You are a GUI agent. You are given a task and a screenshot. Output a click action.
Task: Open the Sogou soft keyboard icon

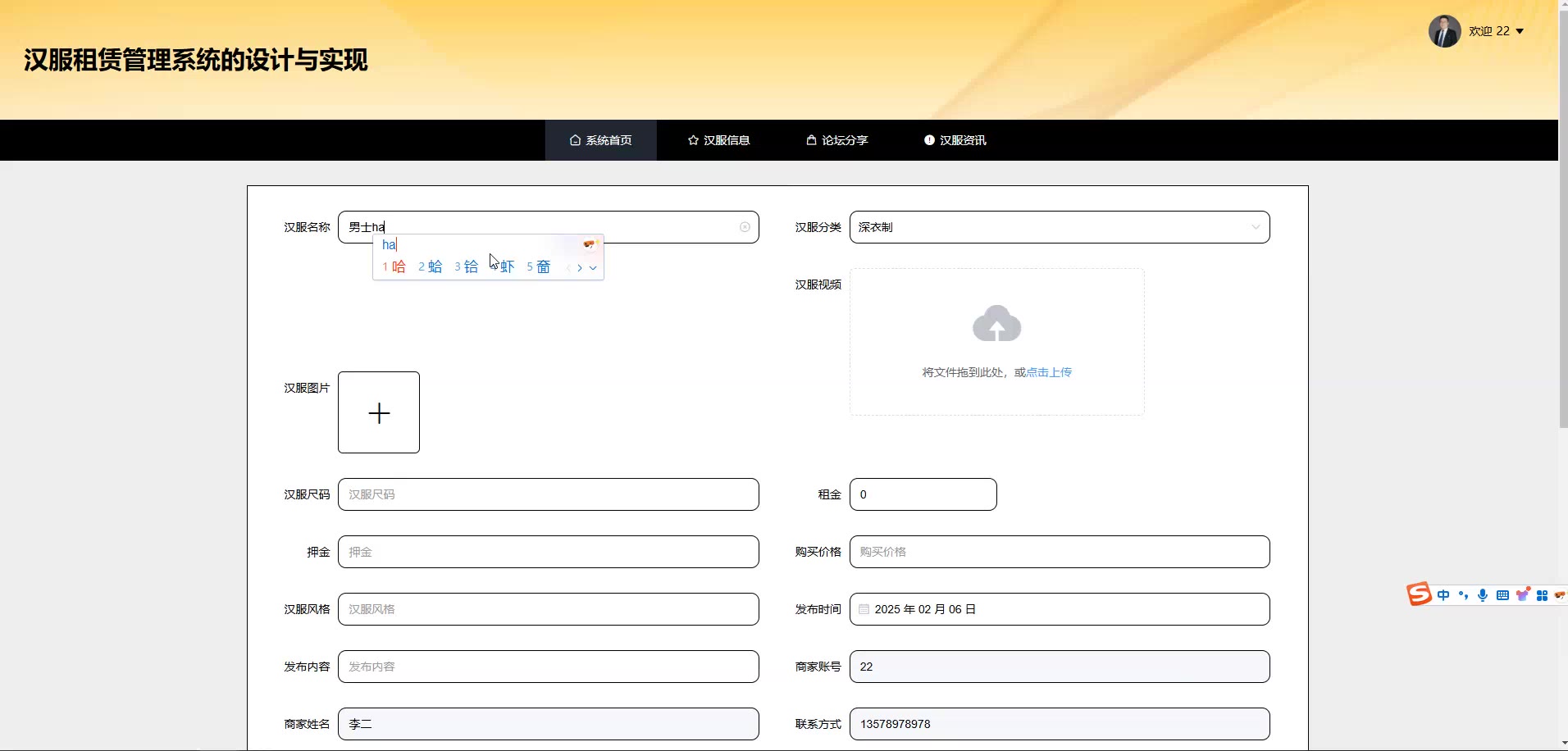[1502, 595]
